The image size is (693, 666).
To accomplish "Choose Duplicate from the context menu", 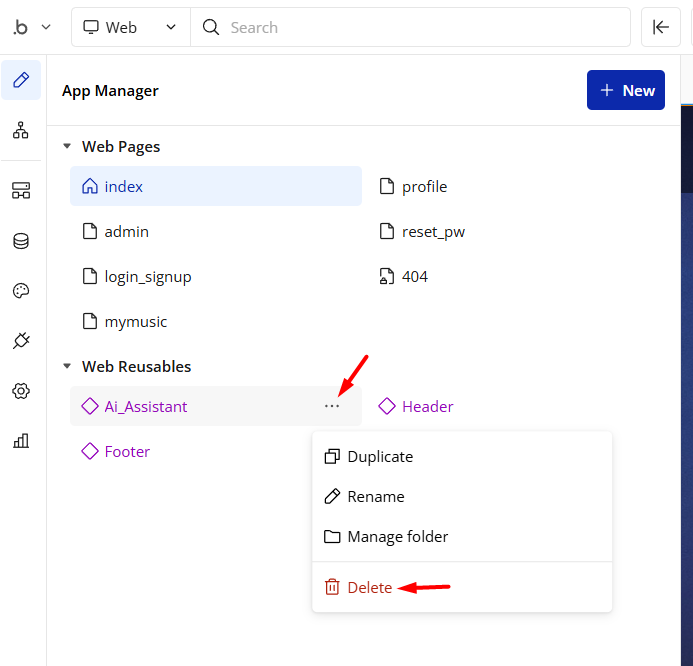I will point(379,457).
